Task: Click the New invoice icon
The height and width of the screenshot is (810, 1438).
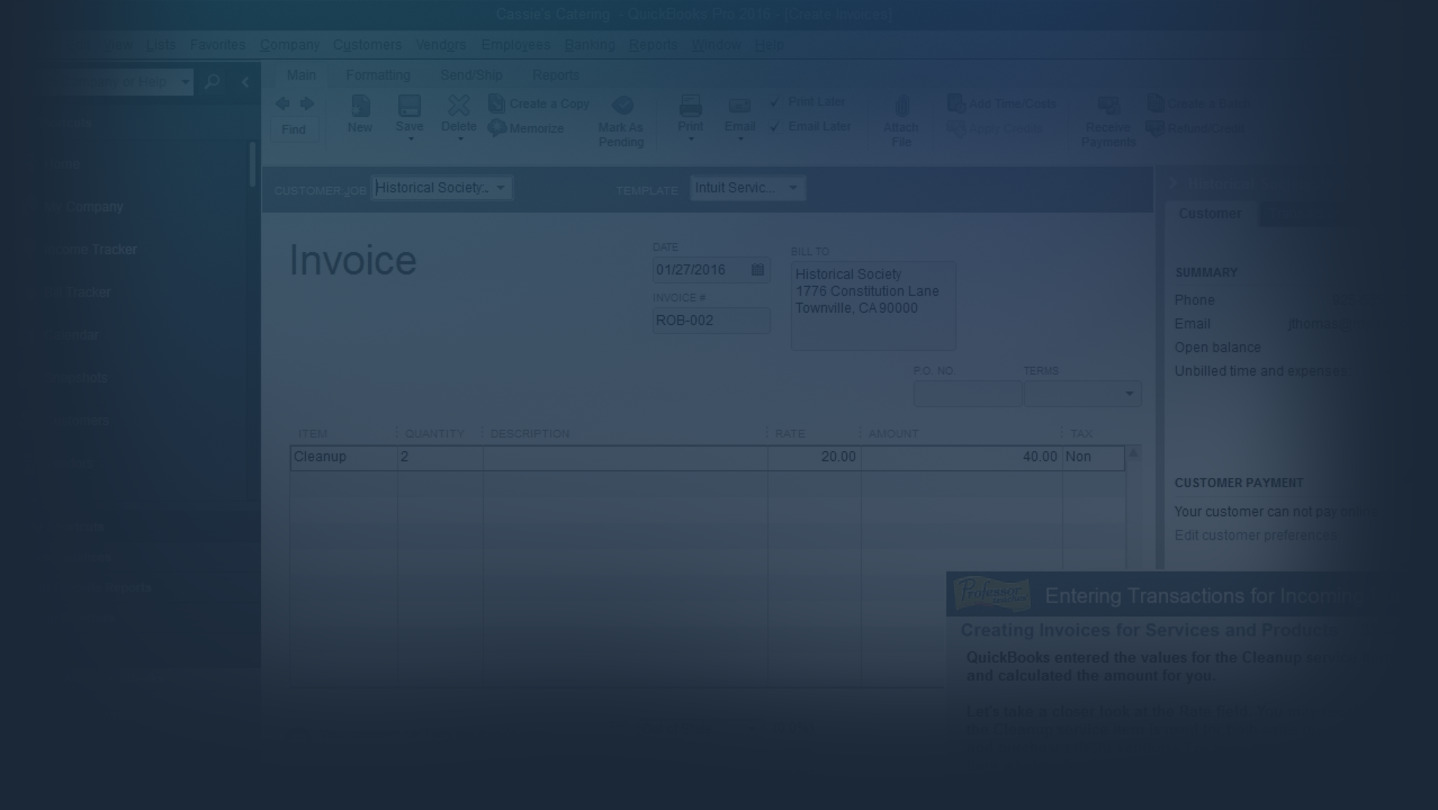Action: click(x=360, y=105)
